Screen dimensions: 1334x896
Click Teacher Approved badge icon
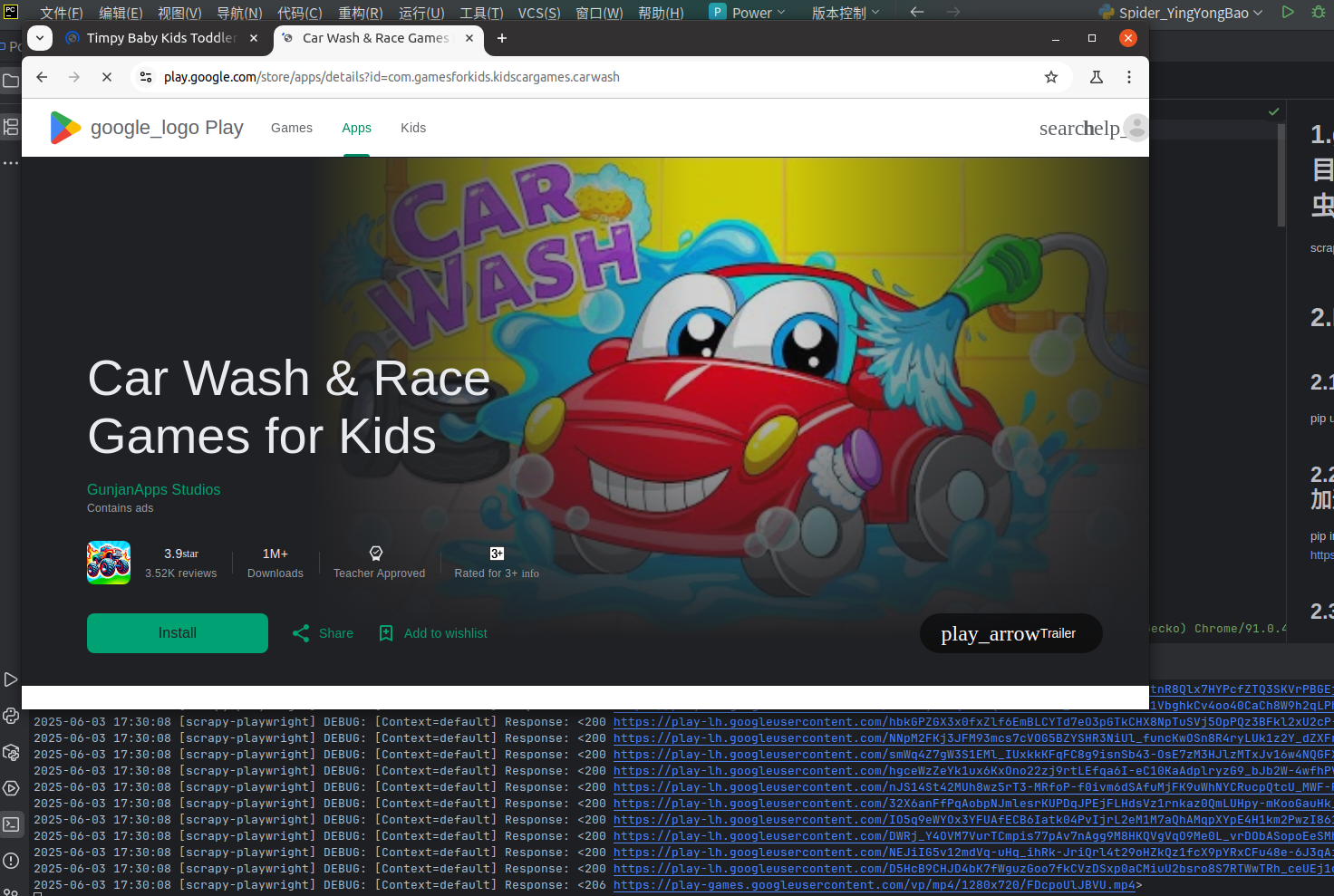(x=376, y=553)
